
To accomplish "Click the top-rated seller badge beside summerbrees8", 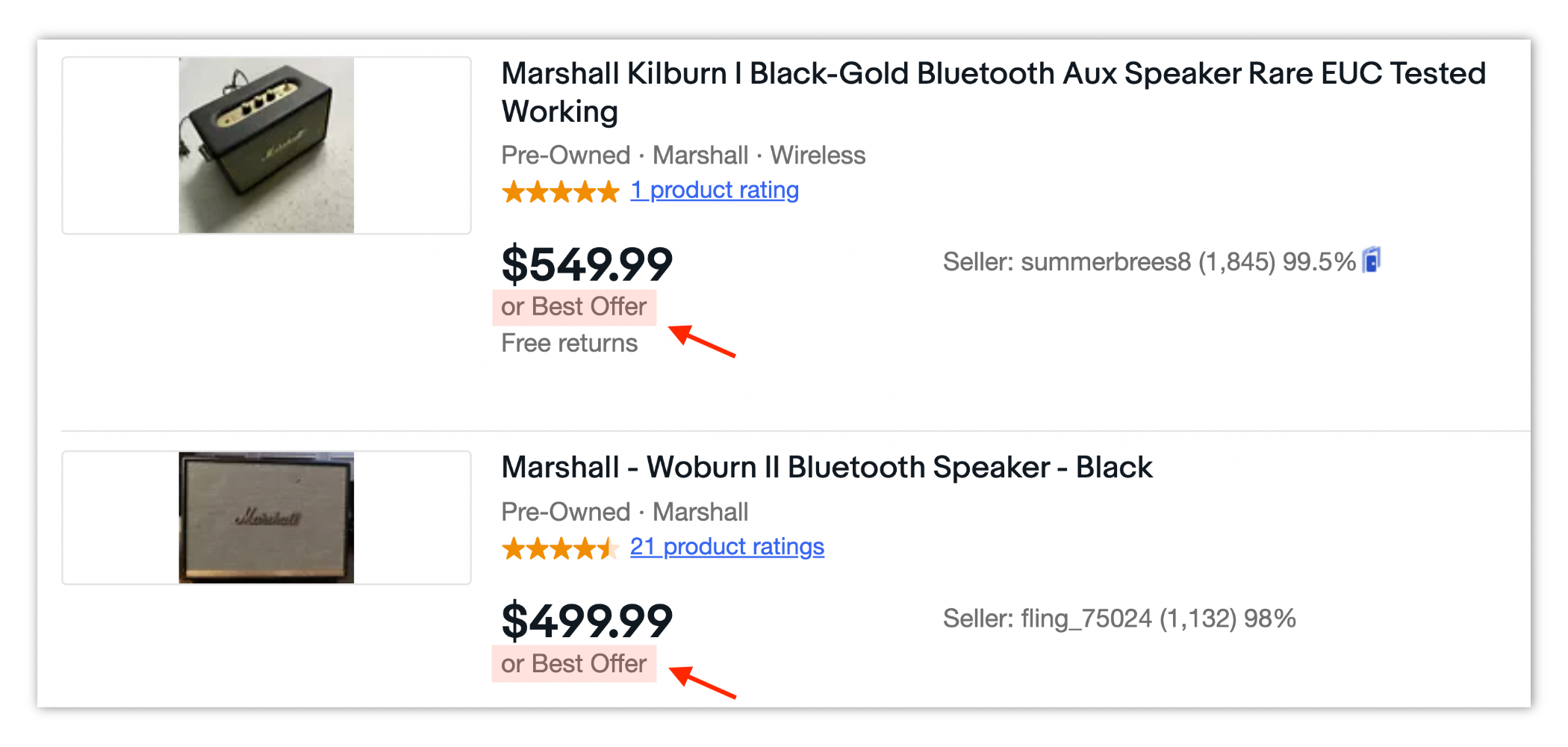I will pyautogui.click(x=1372, y=261).
